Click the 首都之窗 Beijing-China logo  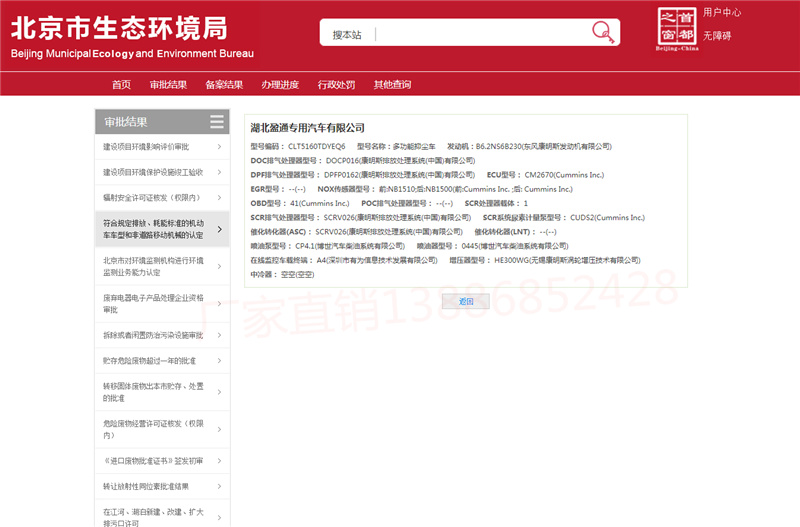click(679, 29)
